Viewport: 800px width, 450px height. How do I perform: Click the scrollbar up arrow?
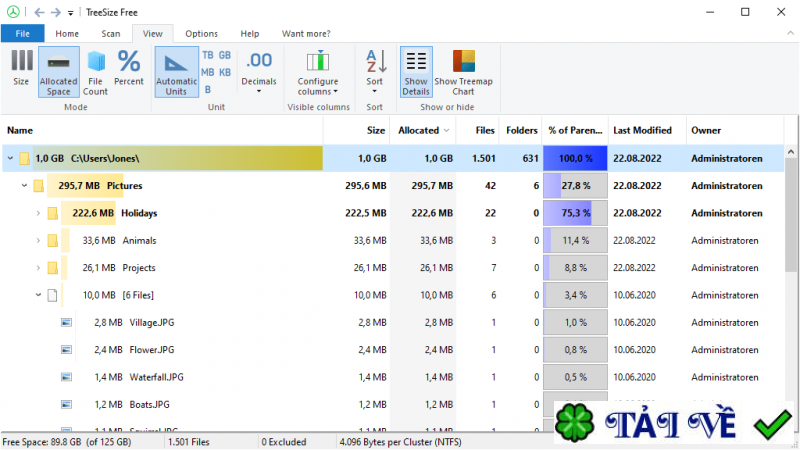[791, 152]
